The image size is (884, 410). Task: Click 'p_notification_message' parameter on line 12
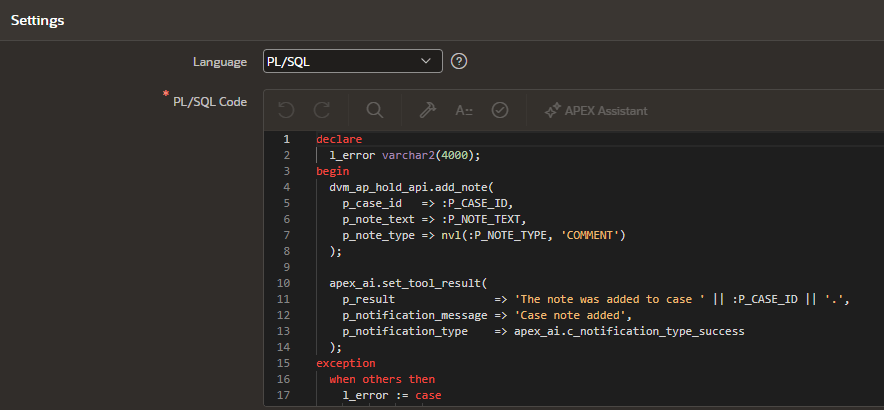pos(415,315)
